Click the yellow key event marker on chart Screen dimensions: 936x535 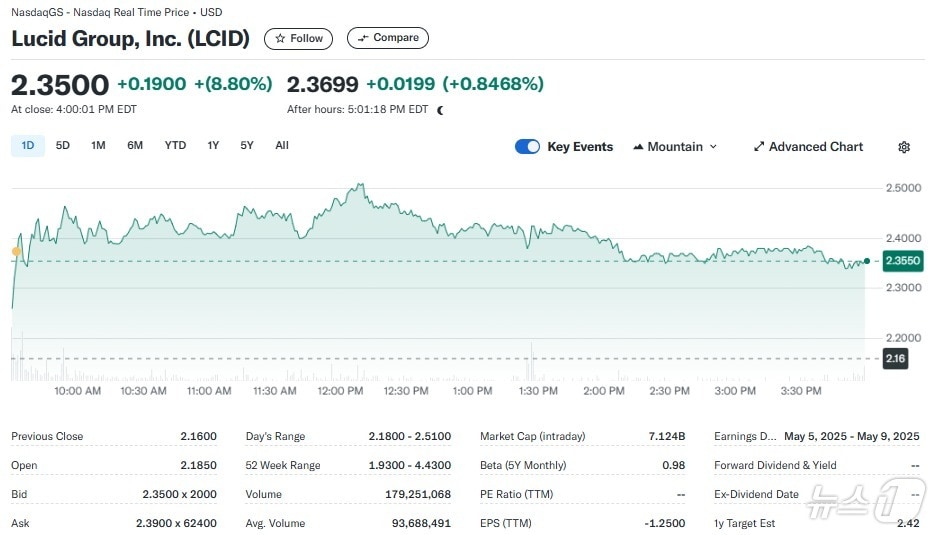[x=16, y=251]
